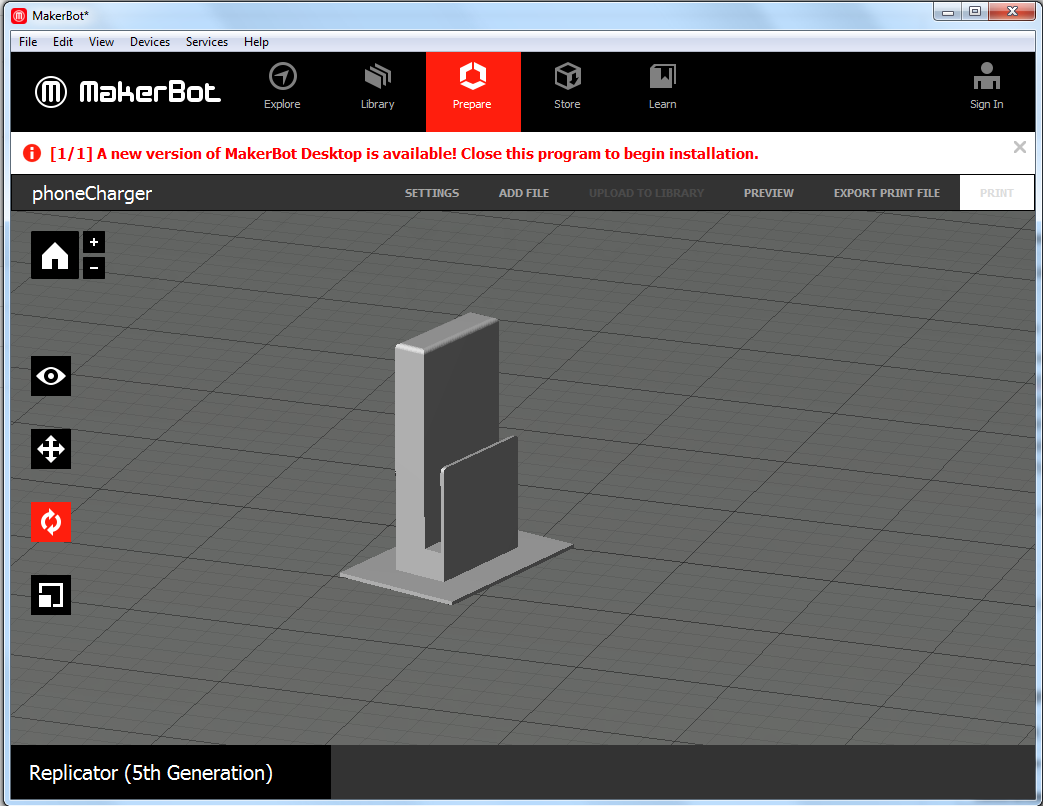
Task: Click the MakerBot logo
Action: click(x=128, y=92)
